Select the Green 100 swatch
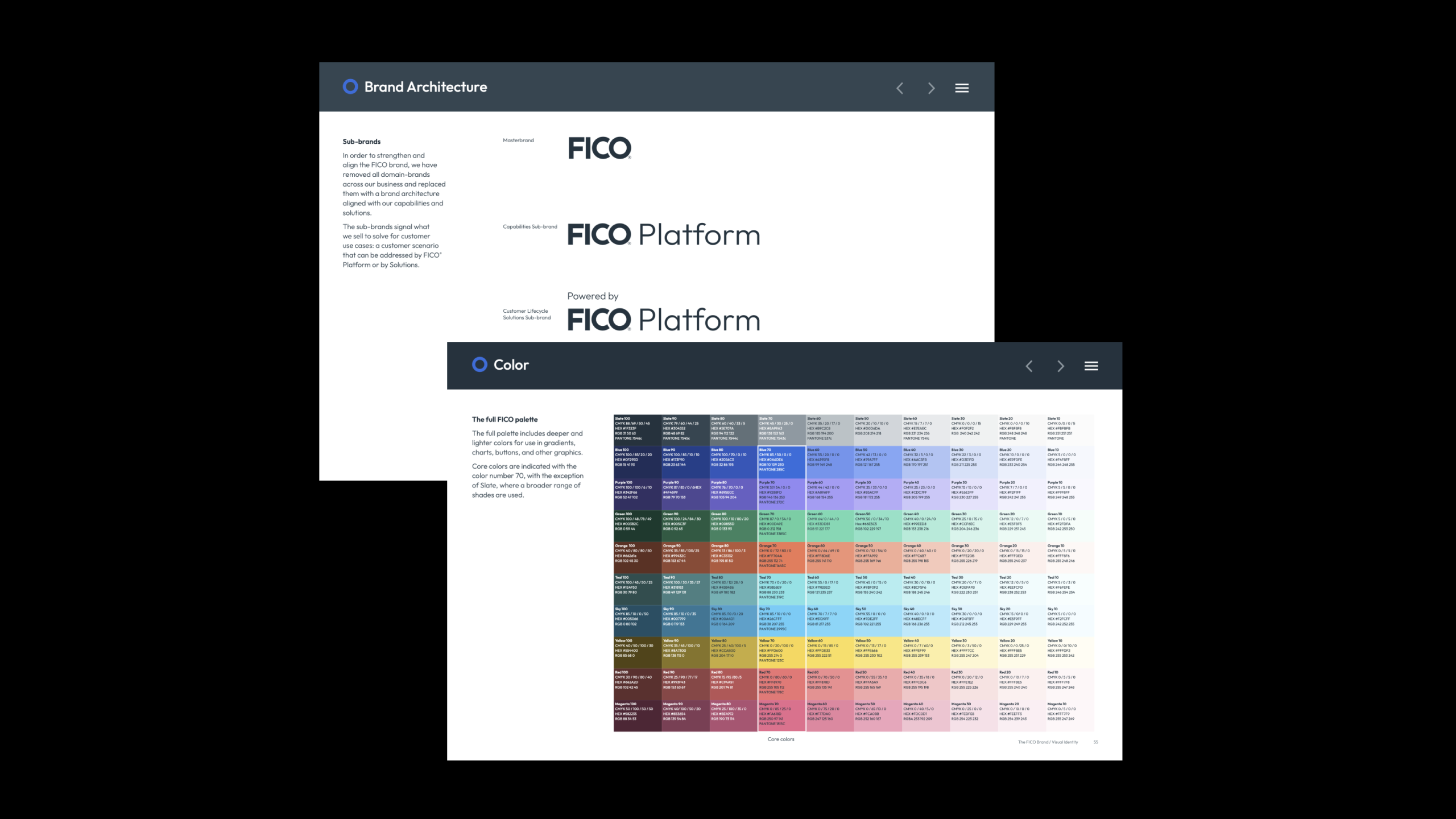The height and width of the screenshot is (819, 1456). (x=638, y=527)
